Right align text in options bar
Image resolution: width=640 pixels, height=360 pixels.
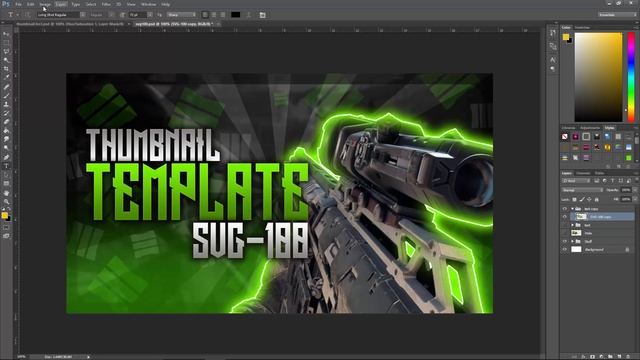pos(222,15)
